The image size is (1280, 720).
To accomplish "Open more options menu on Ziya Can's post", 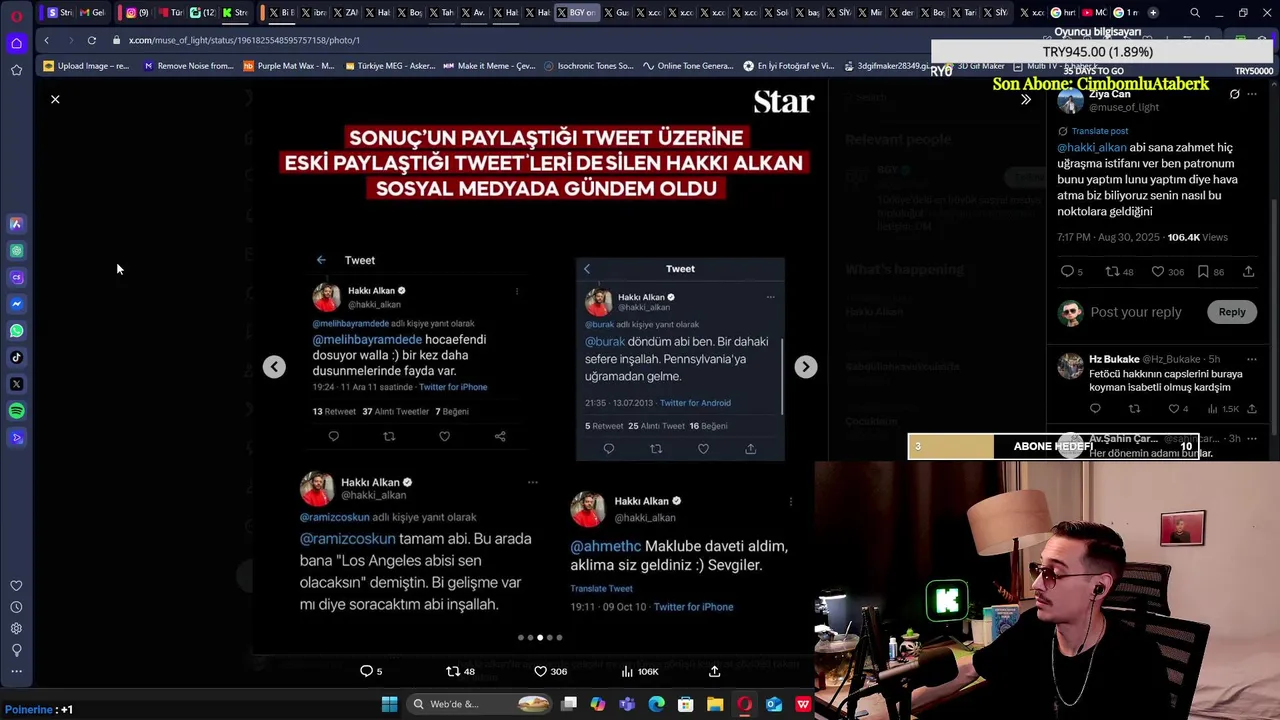I will (1252, 94).
